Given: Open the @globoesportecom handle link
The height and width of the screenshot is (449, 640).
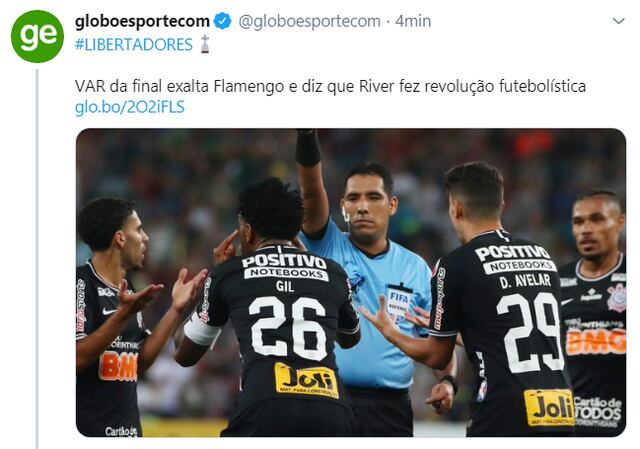Looking at the screenshot, I should [309, 21].
